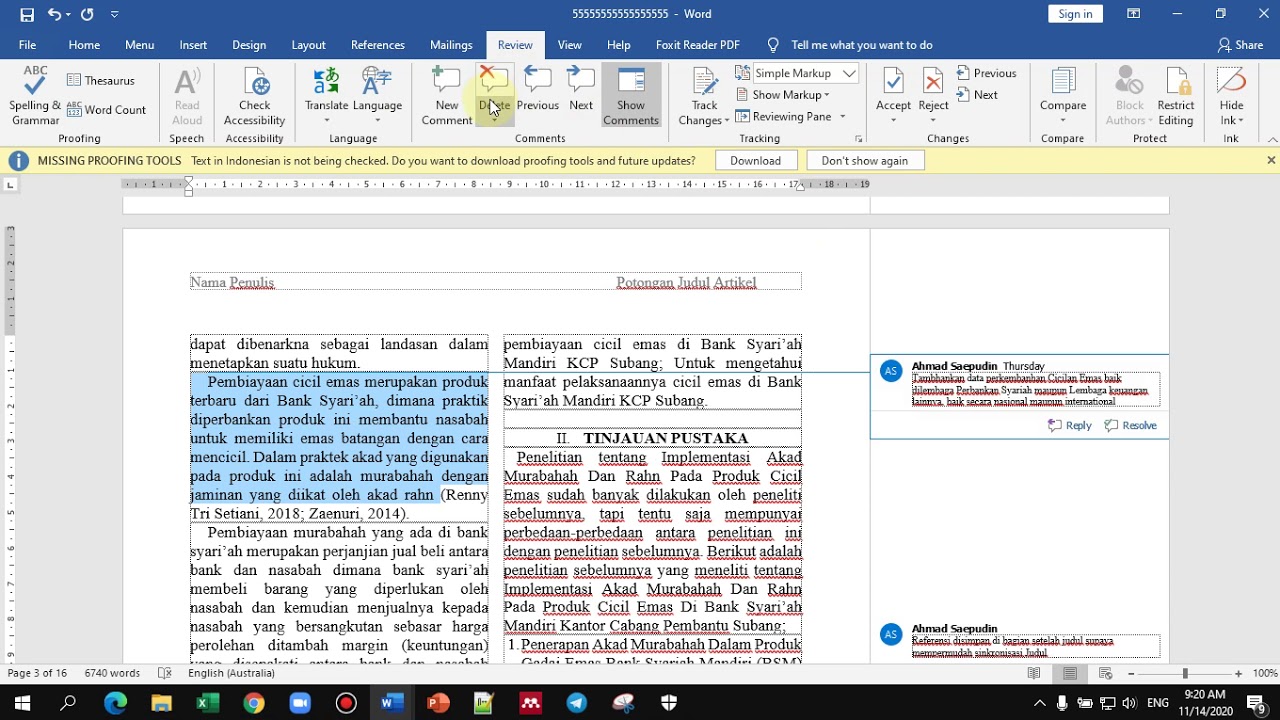The image size is (1280, 720).
Task: Switch to the References tab
Action: click(378, 45)
